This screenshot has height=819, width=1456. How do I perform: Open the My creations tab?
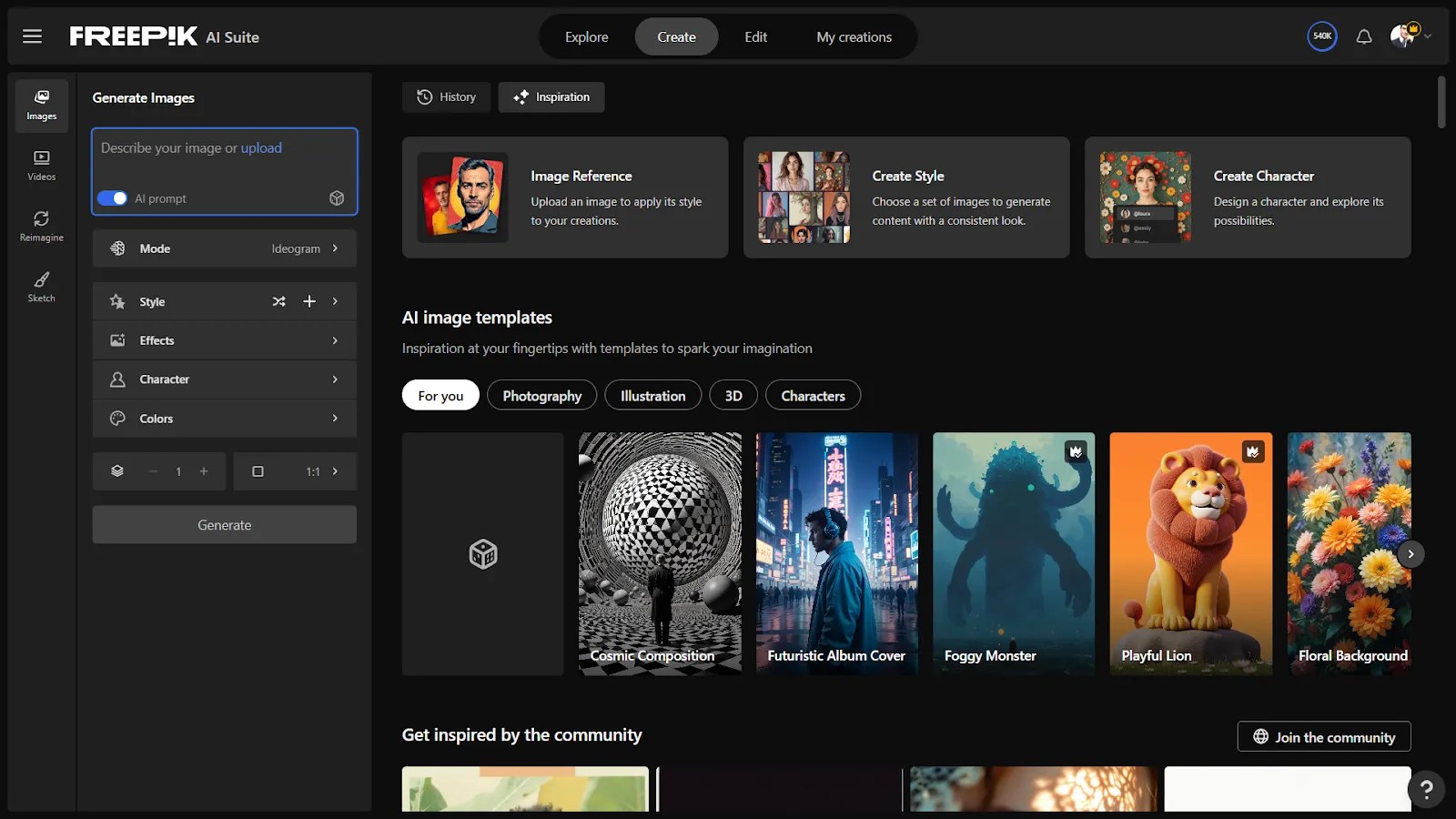[x=854, y=36]
